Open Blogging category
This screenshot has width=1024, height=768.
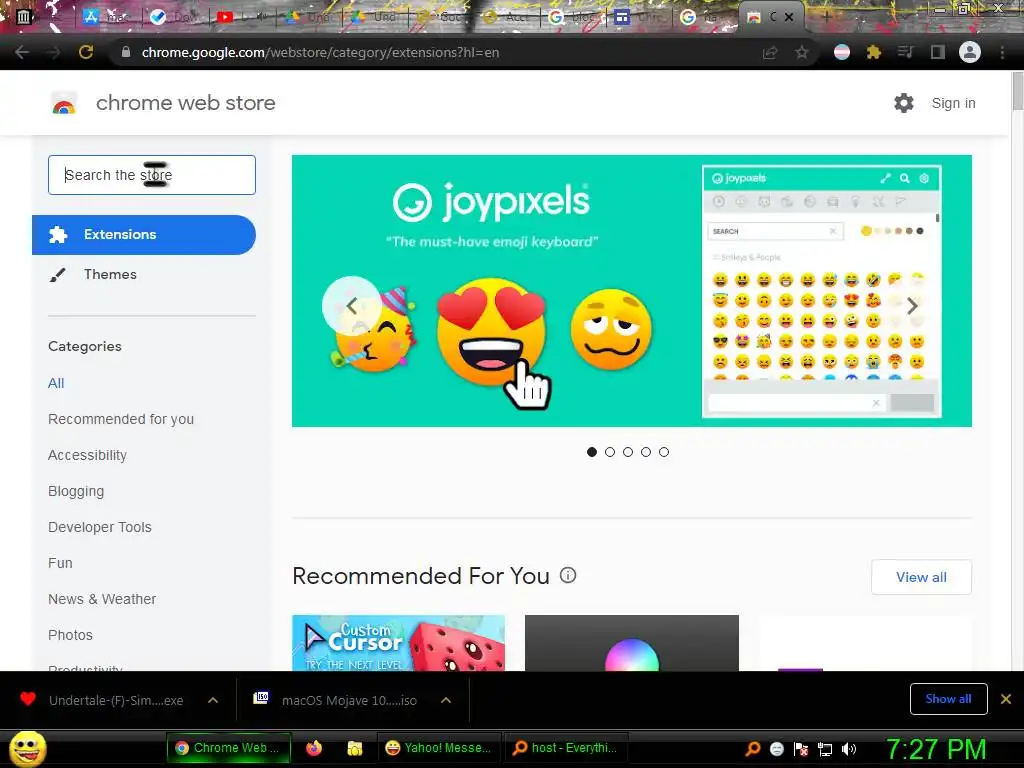coord(76,491)
